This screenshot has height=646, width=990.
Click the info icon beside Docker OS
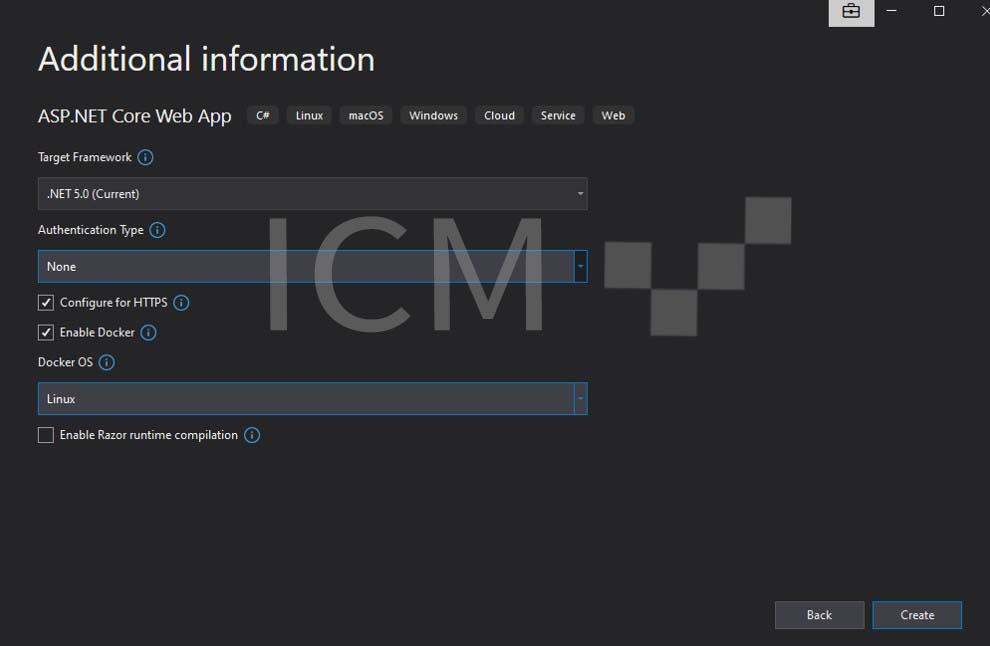point(107,363)
